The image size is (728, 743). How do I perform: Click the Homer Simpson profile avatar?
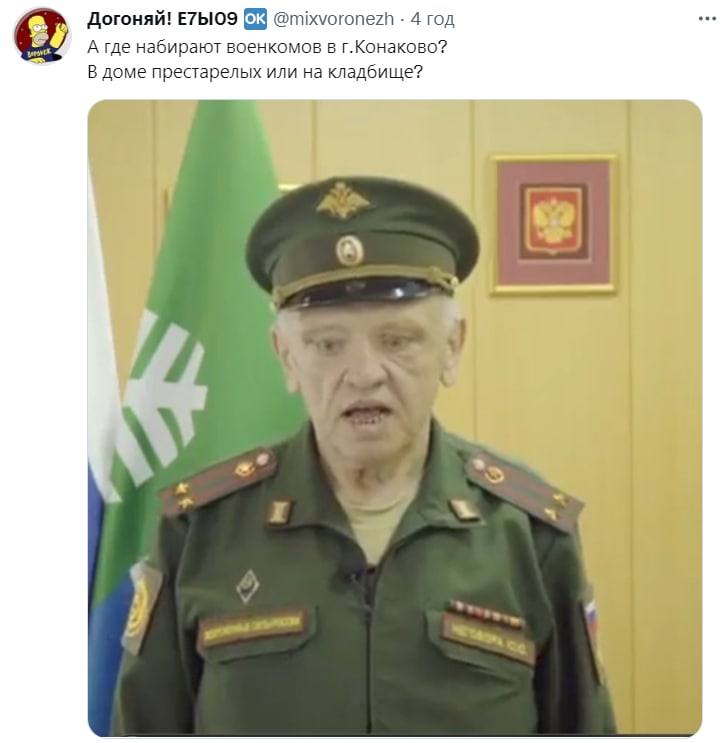click(42, 36)
